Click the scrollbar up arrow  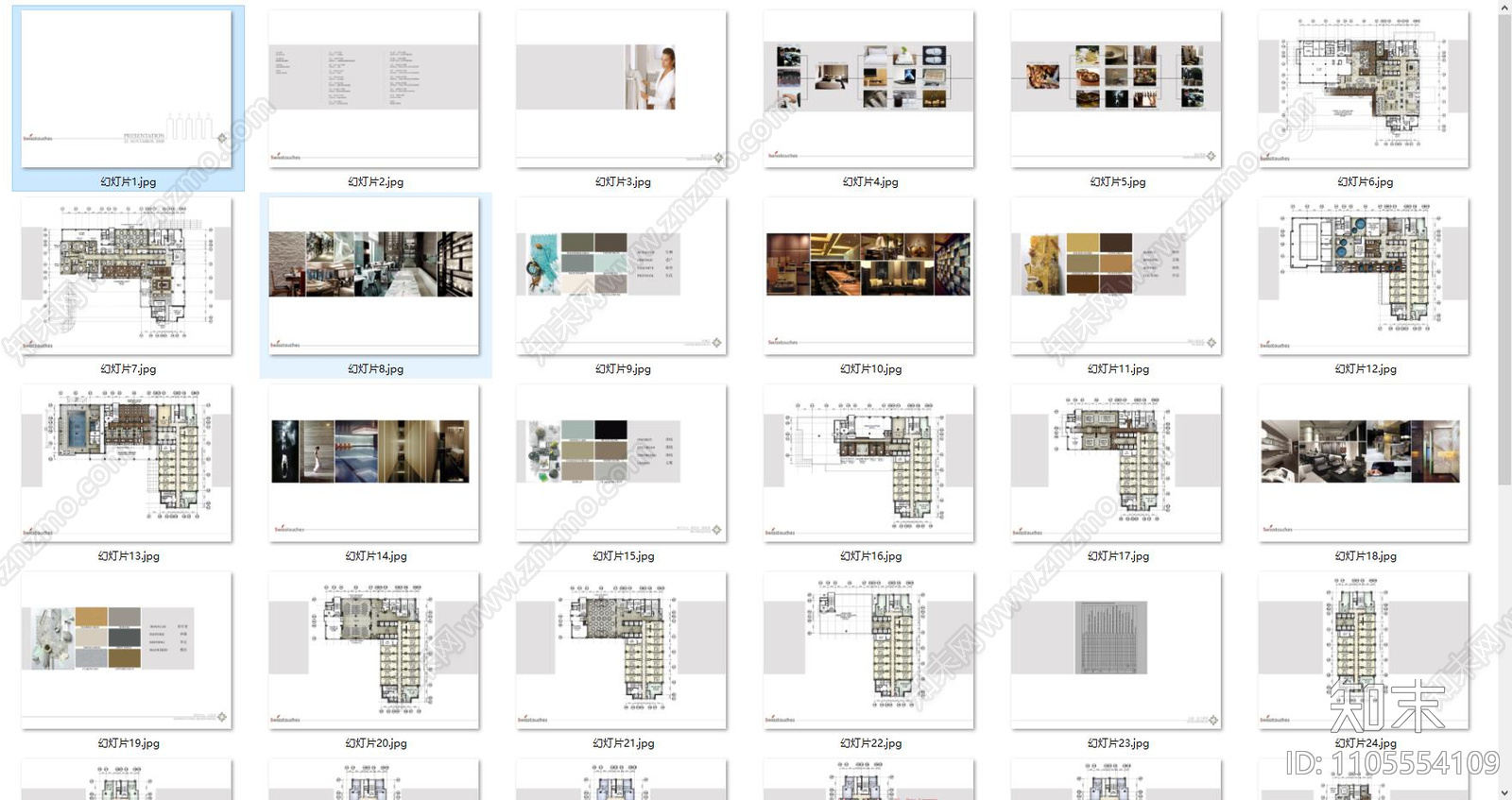tap(1503, 8)
